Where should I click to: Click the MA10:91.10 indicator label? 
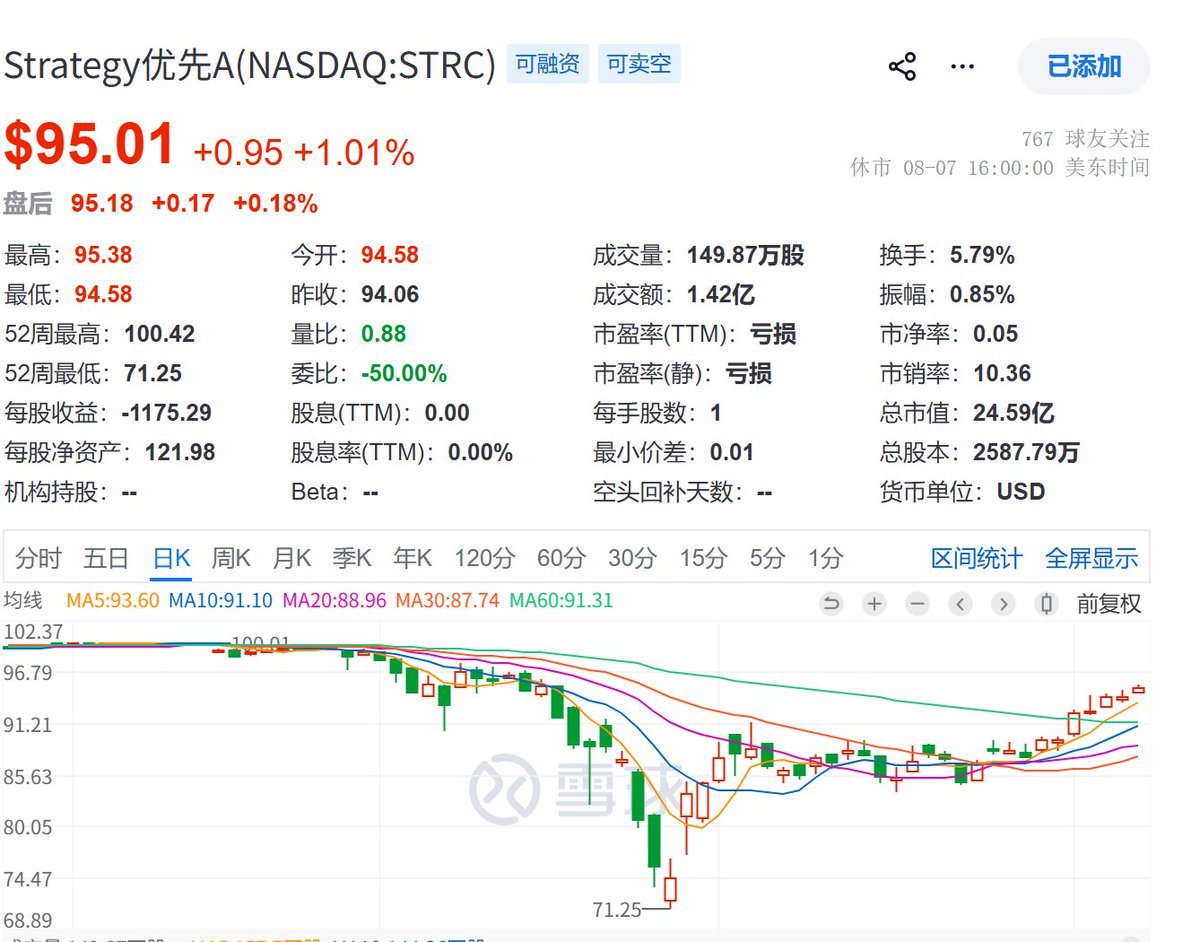coord(221,601)
